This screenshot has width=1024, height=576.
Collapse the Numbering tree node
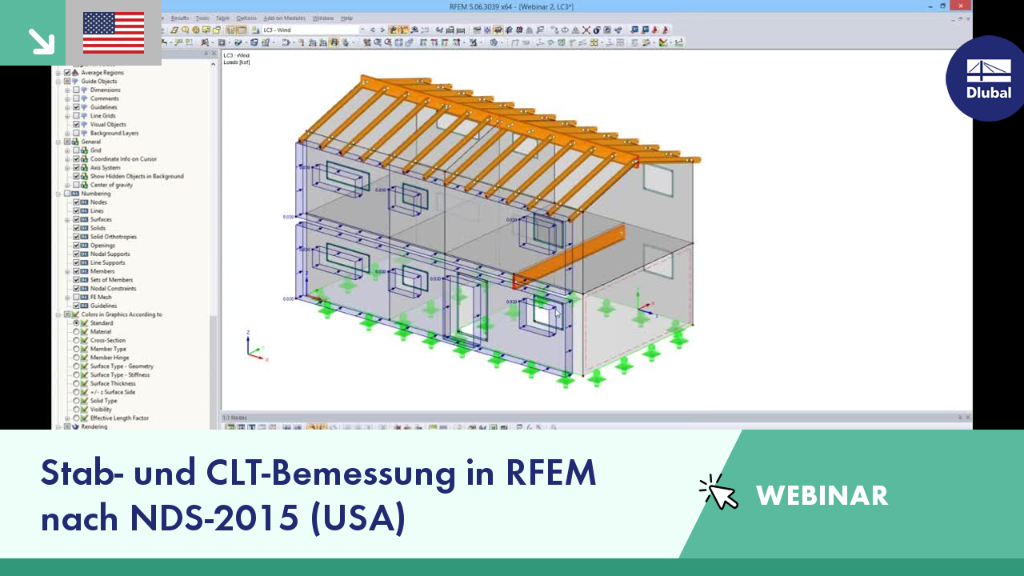pos(59,194)
